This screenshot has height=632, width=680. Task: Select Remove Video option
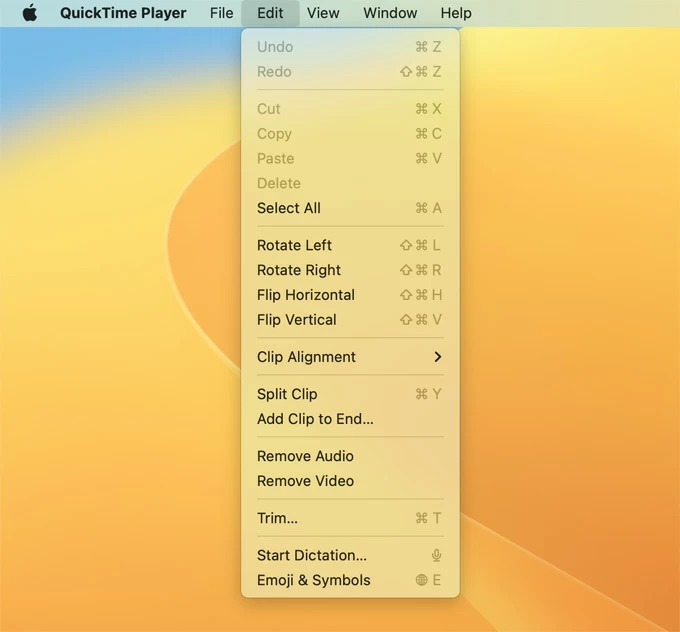[305, 481]
